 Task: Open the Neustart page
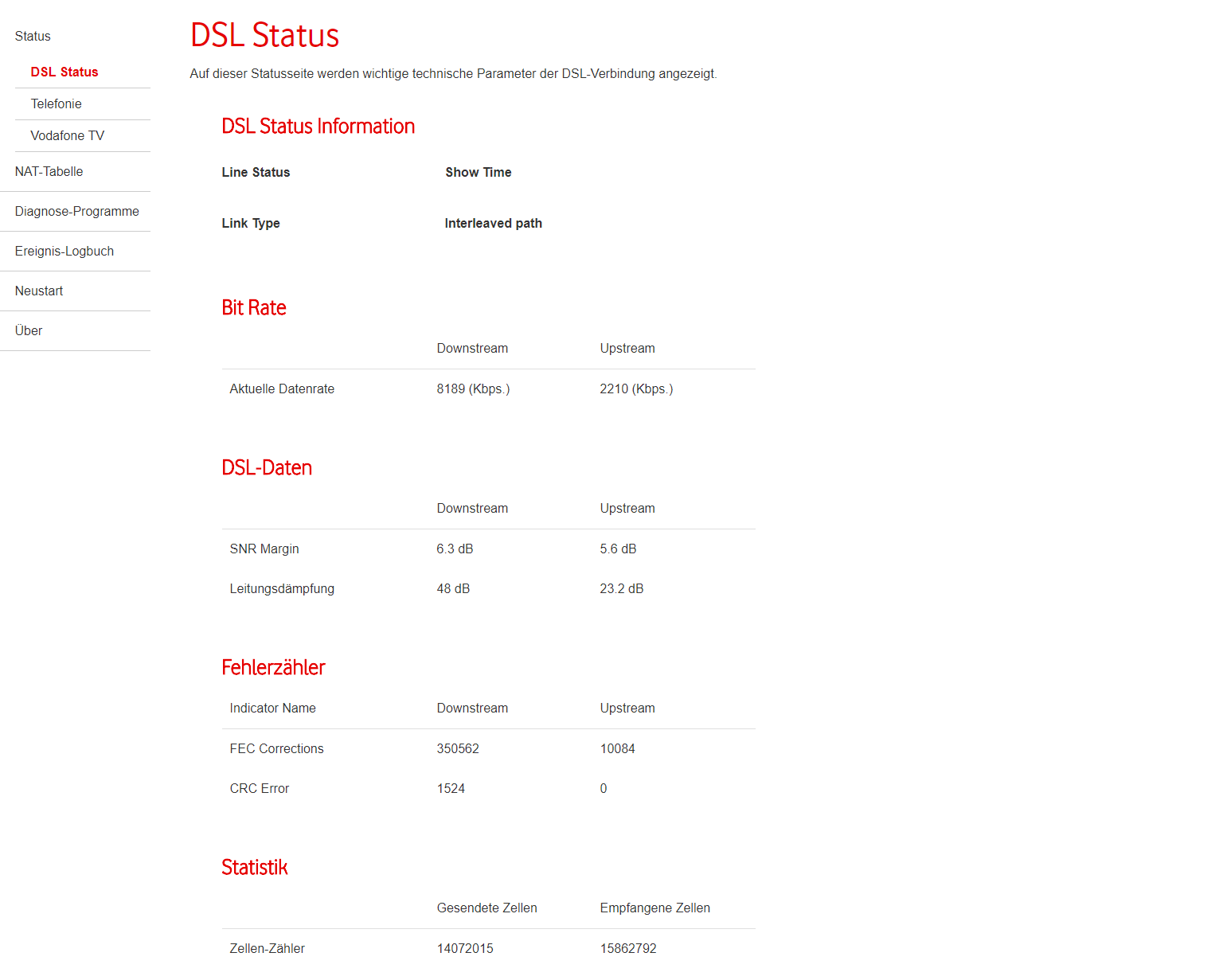tap(39, 291)
